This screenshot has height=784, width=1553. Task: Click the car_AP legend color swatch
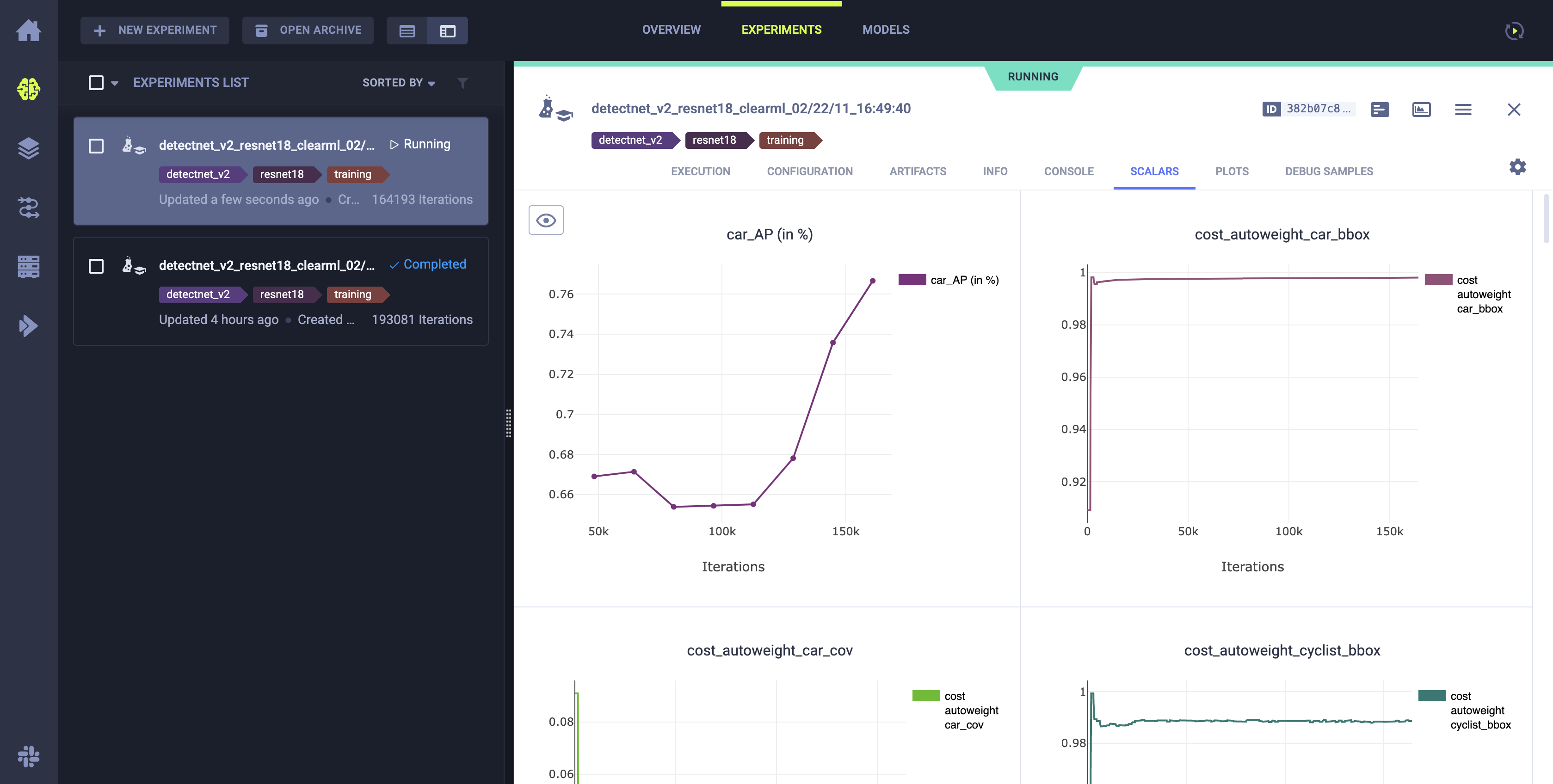click(x=912, y=280)
